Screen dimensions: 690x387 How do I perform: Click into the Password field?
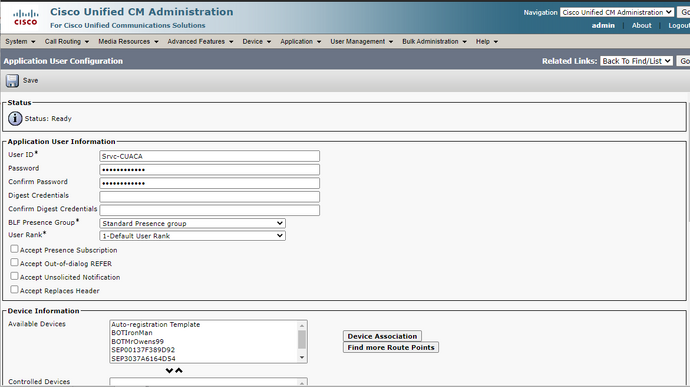click(x=209, y=170)
